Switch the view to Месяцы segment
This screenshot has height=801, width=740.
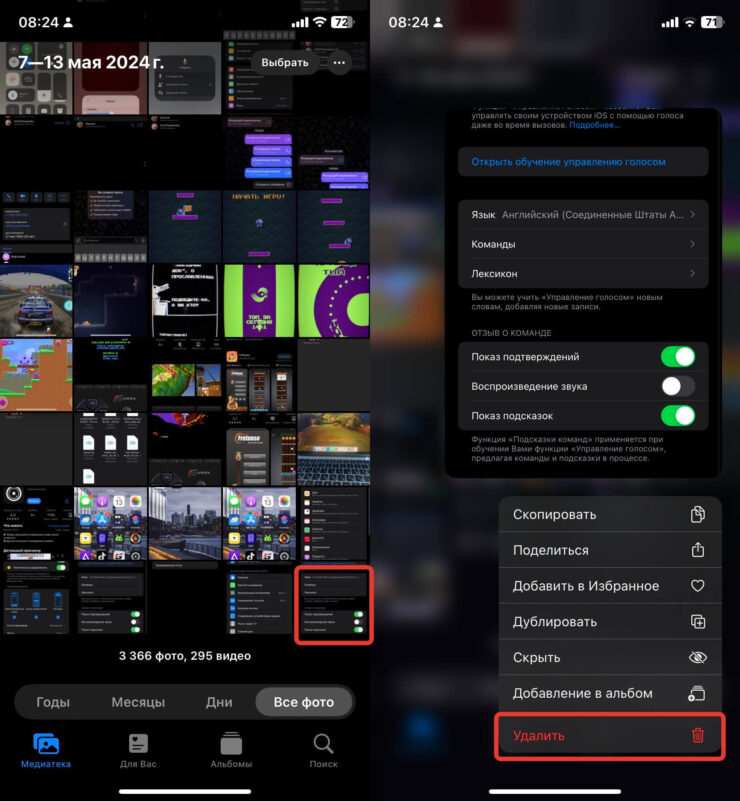click(x=138, y=702)
